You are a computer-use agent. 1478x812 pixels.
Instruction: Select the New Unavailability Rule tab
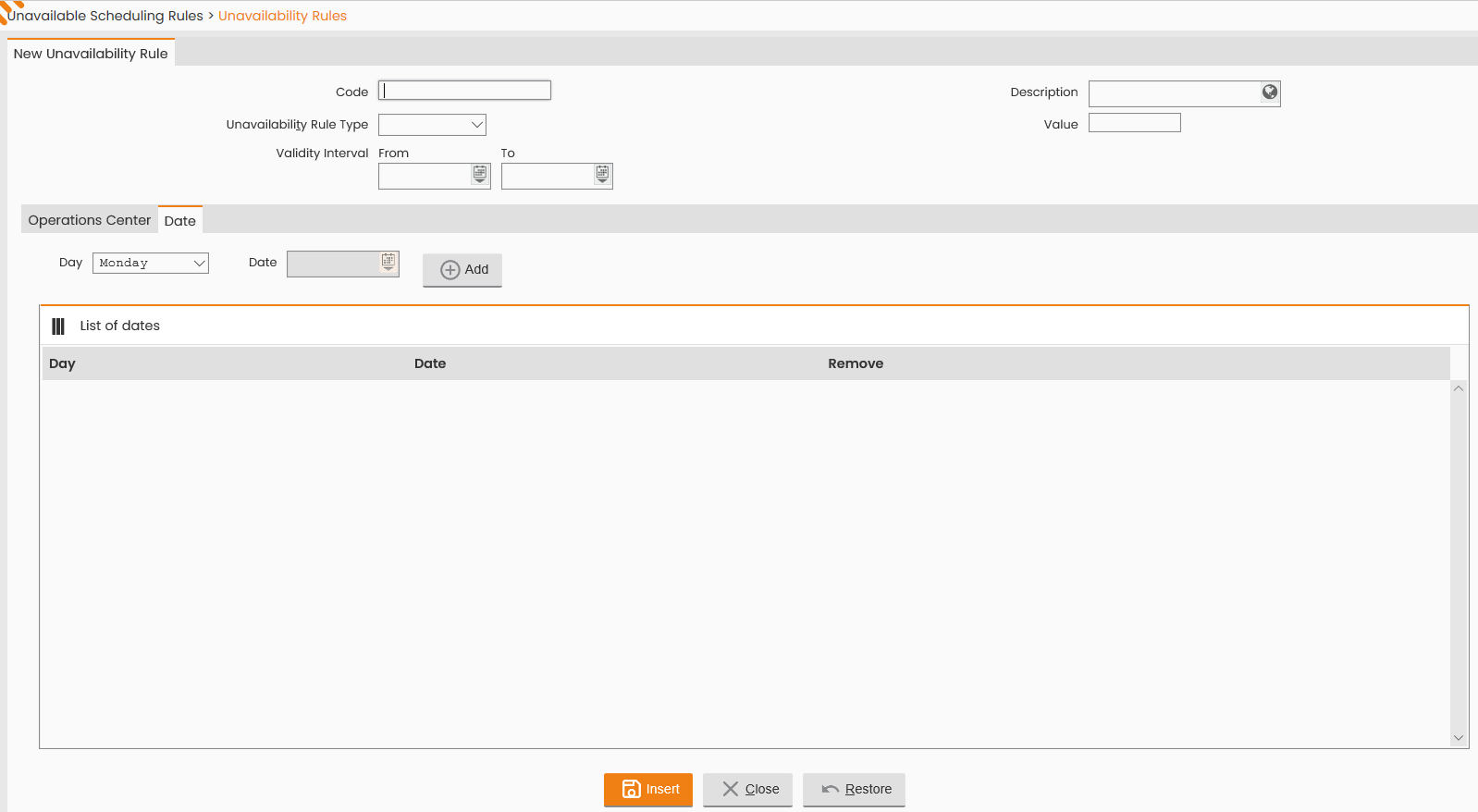click(91, 53)
